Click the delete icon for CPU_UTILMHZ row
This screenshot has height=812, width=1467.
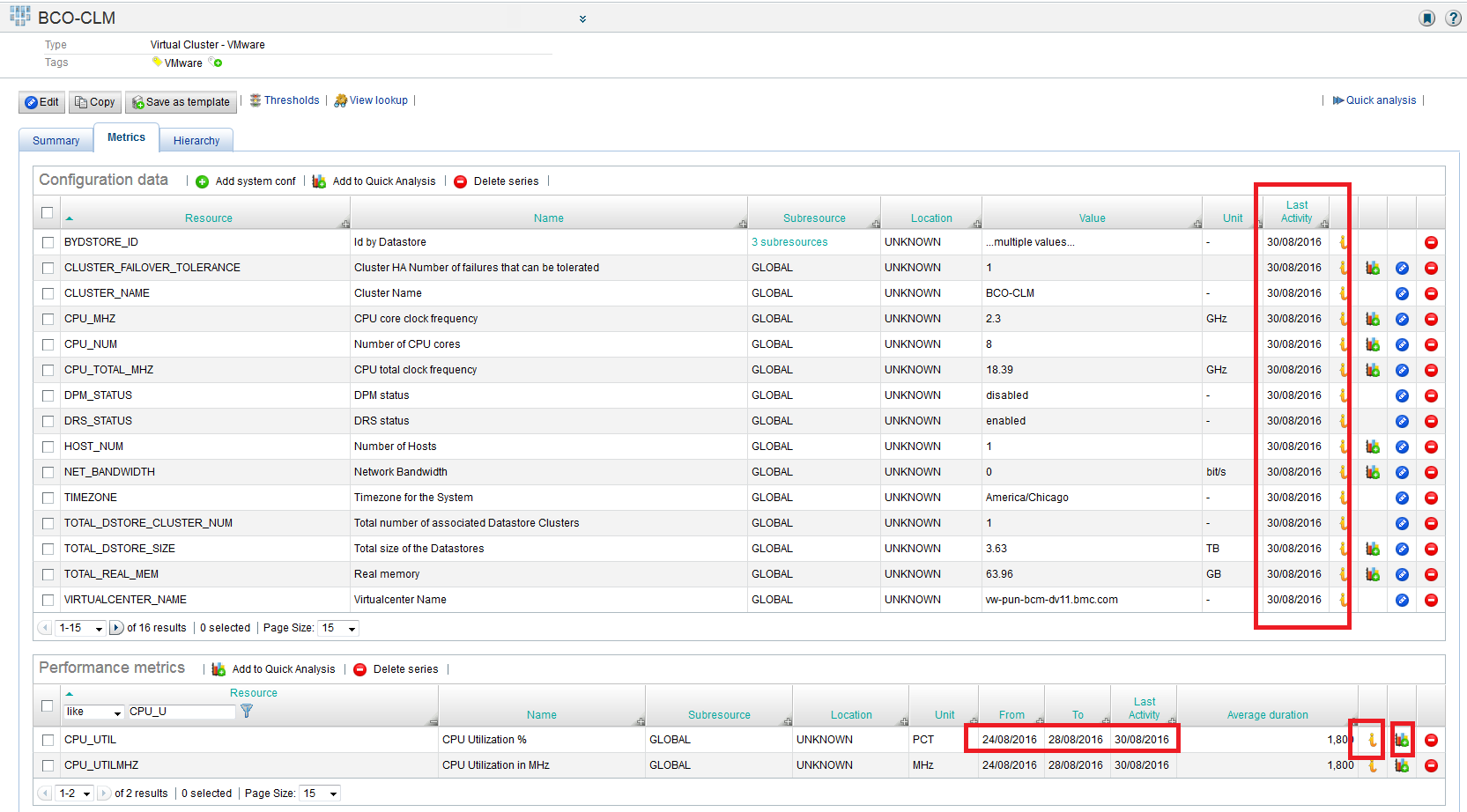(1431, 765)
